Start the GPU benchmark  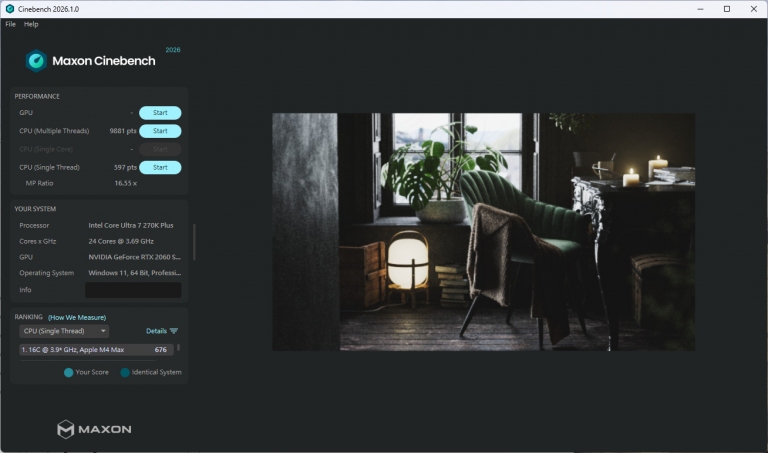(x=160, y=113)
